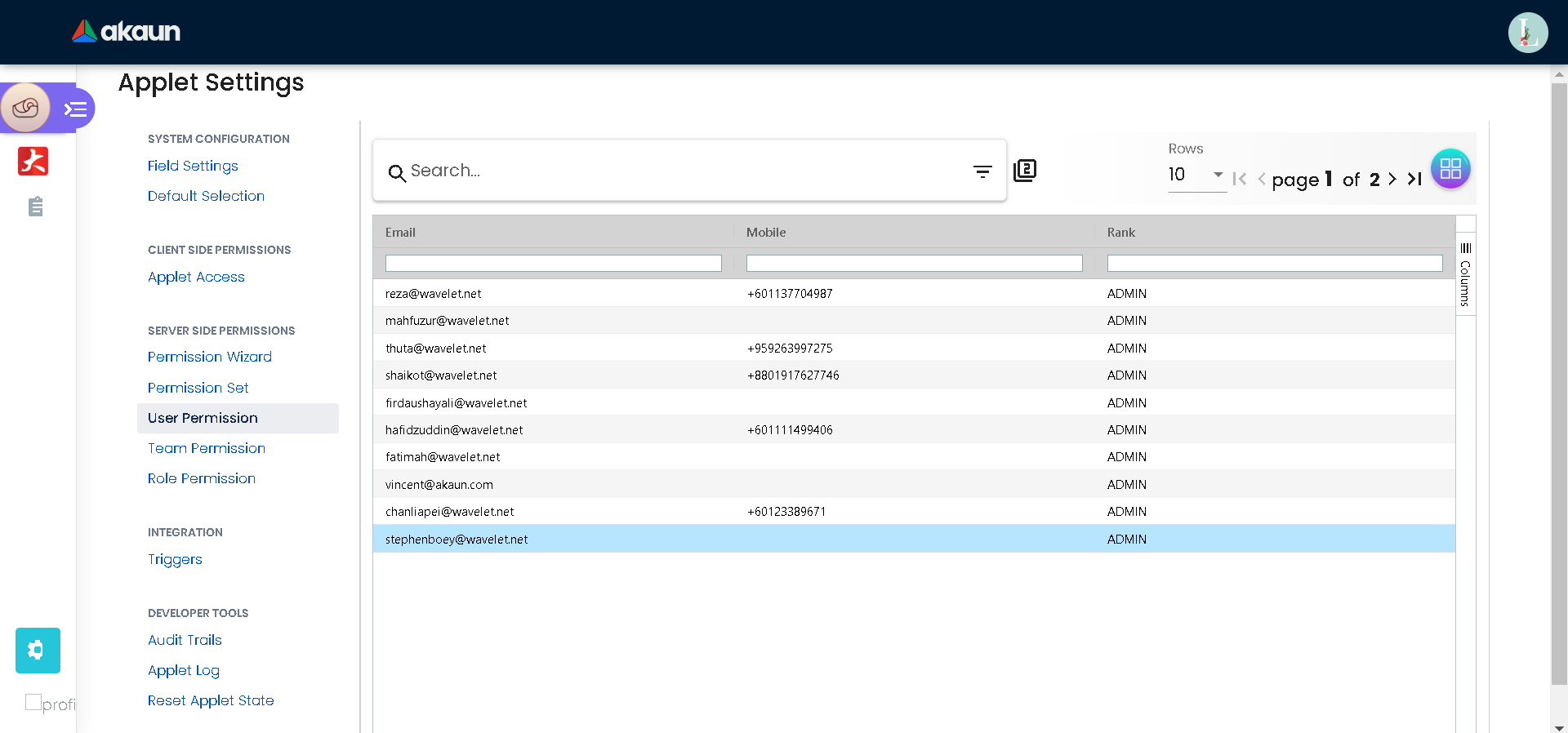Open Permission Wizard menu item

click(x=210, y=357)
